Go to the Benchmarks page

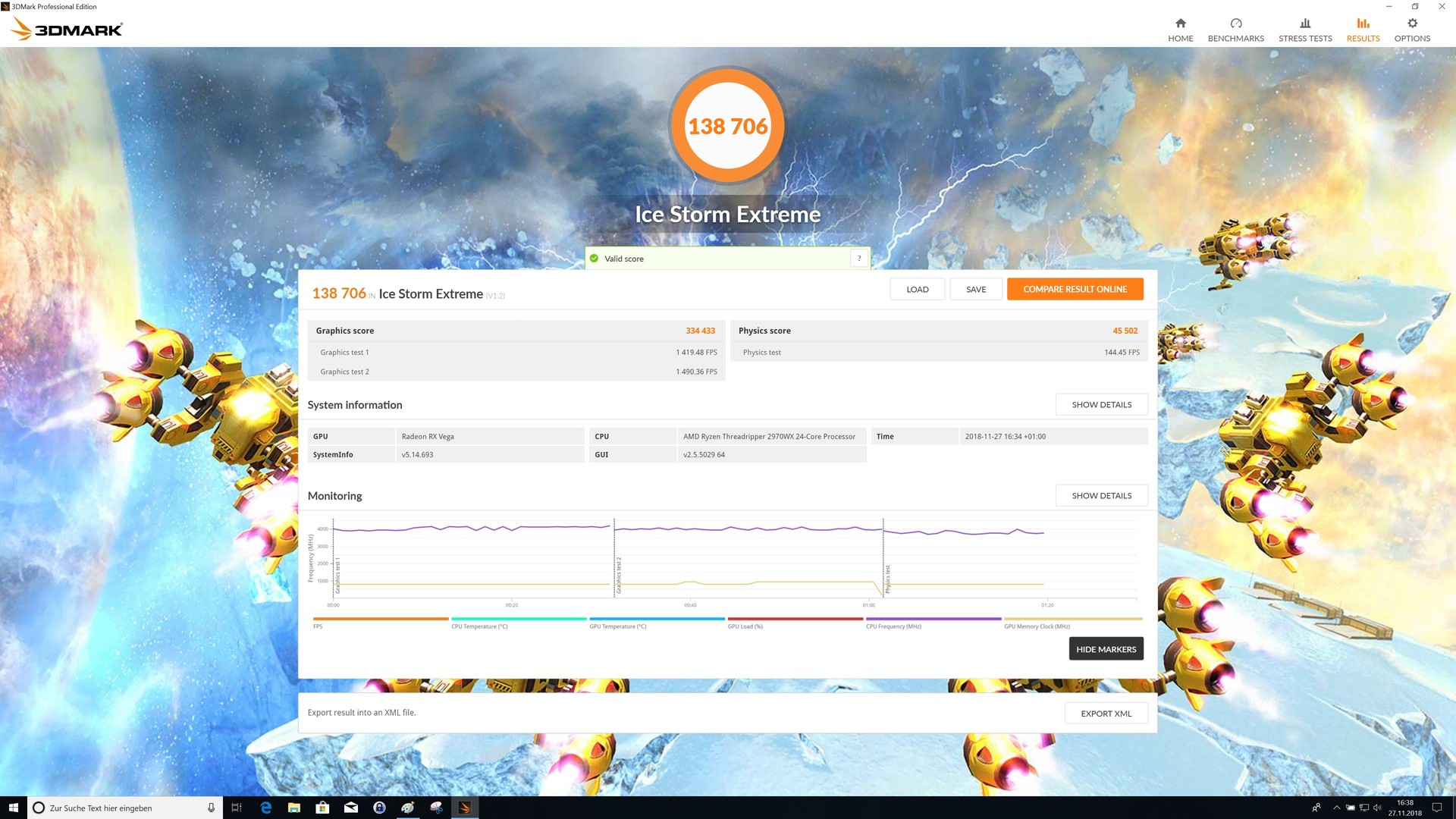[1235, 30]
